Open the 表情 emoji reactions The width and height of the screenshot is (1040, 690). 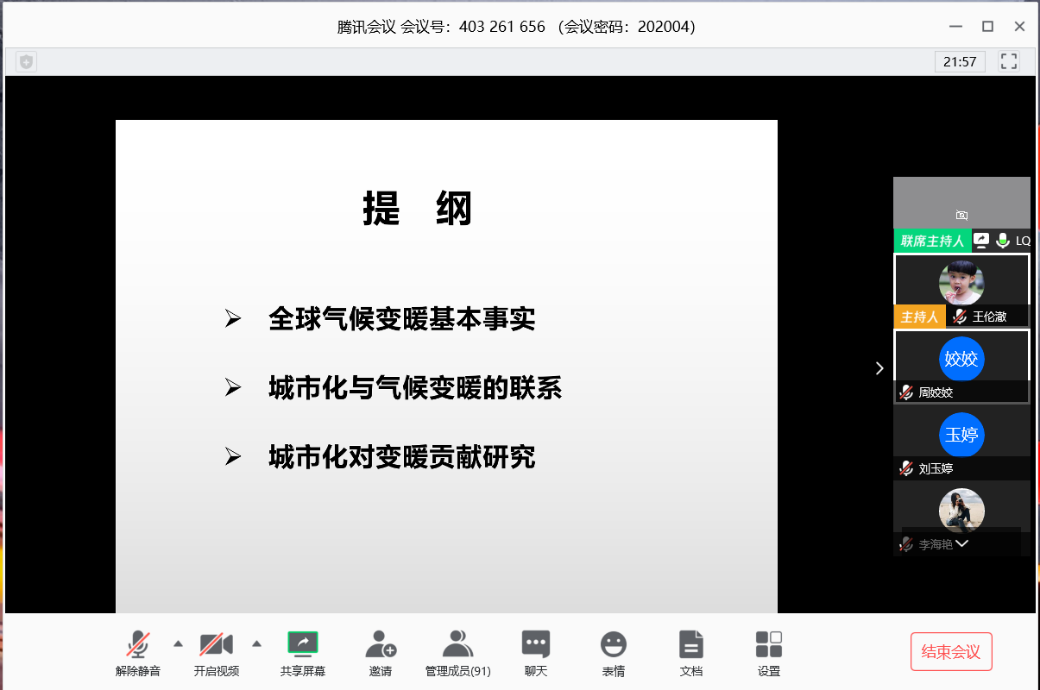point(613,645)
